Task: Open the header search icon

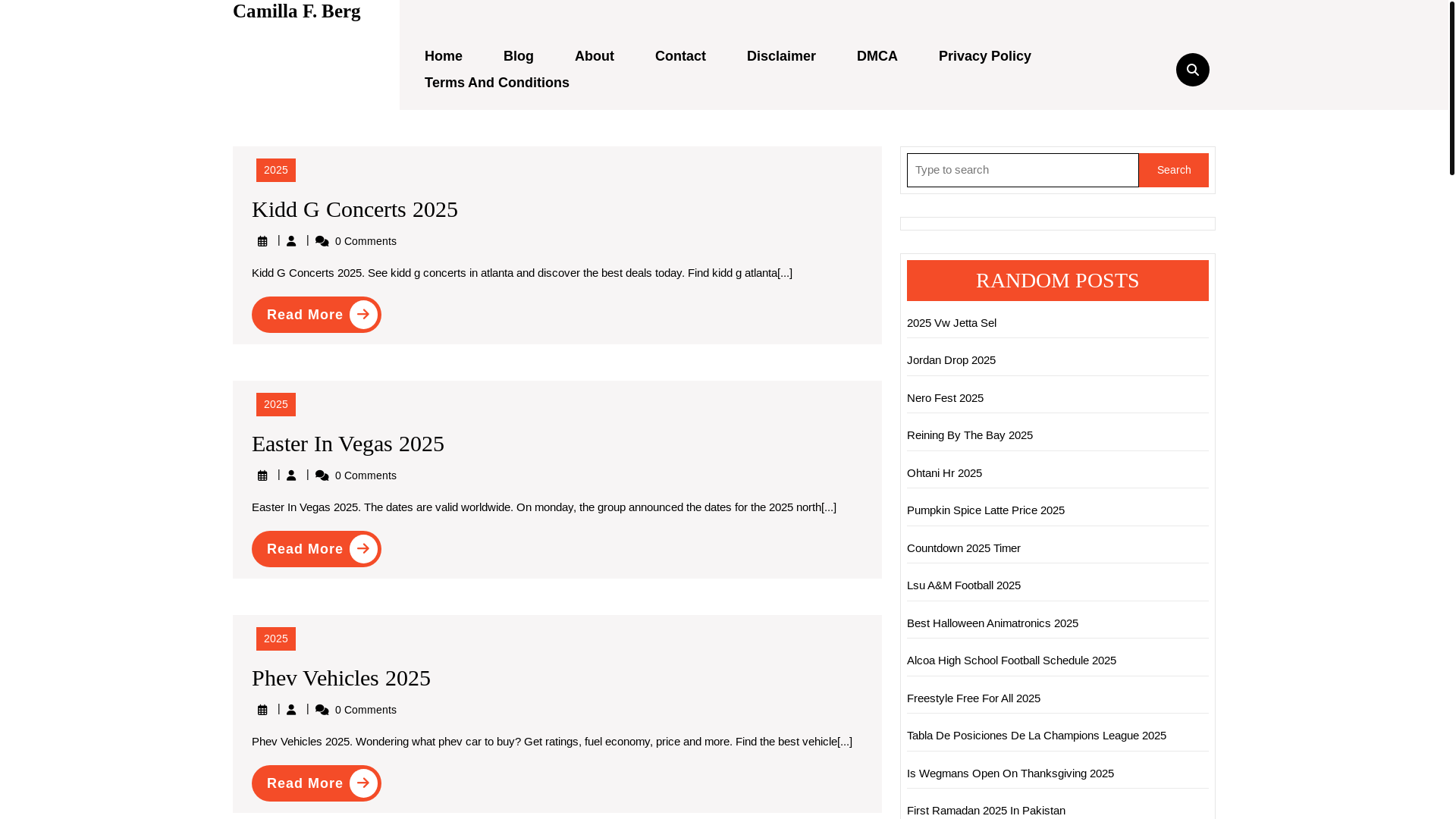Action: click(1192, 70)
